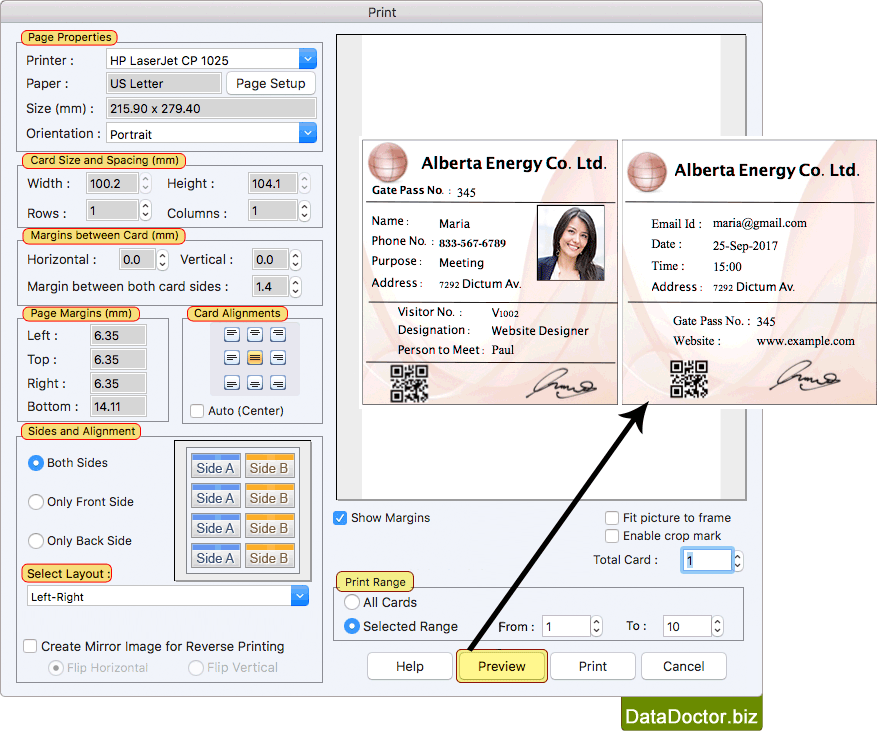Select Both Sides radio button
The width and height of the screenshot is (882, 731).
[x=35, y=463]
